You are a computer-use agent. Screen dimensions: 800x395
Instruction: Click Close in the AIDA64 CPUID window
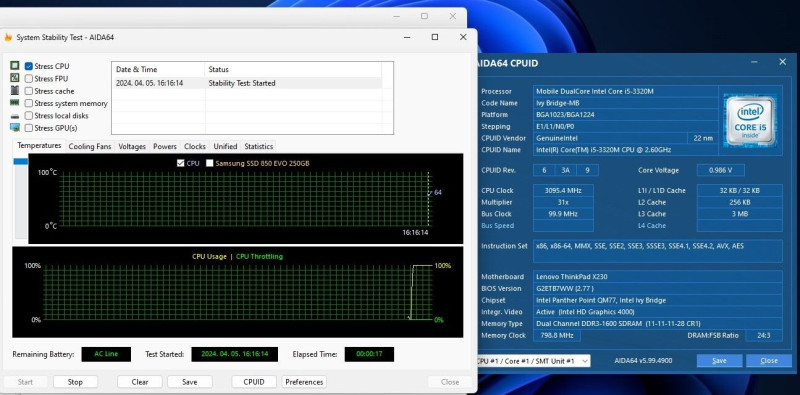tap(769, 361)
